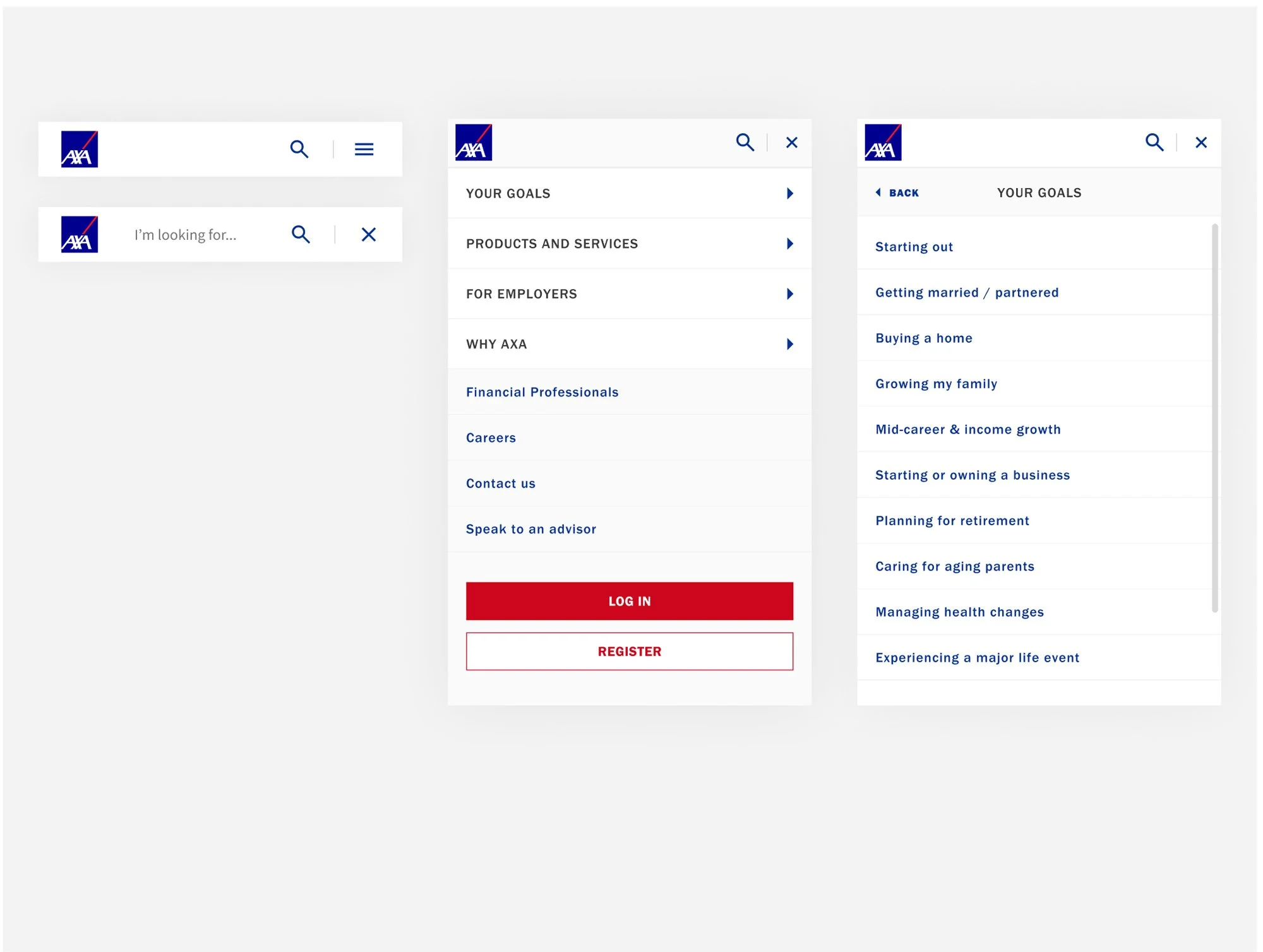Viewport: 1263px width, 952px height.
Task: Select Contact us from the menu
Action: (x=501, y=483)
